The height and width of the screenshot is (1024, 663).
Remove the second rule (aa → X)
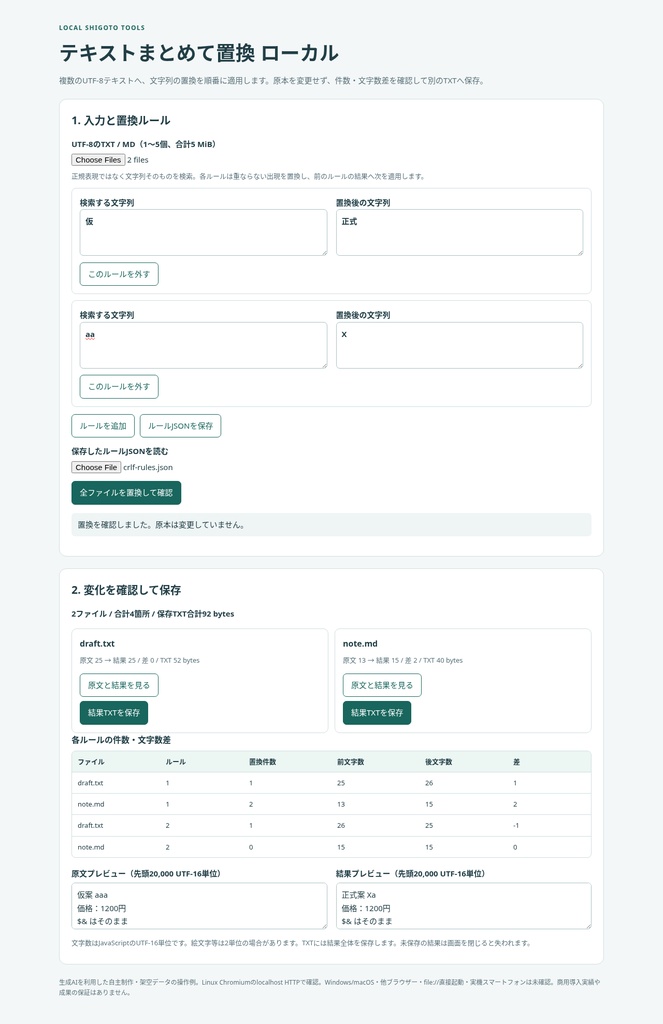(119, 387)
